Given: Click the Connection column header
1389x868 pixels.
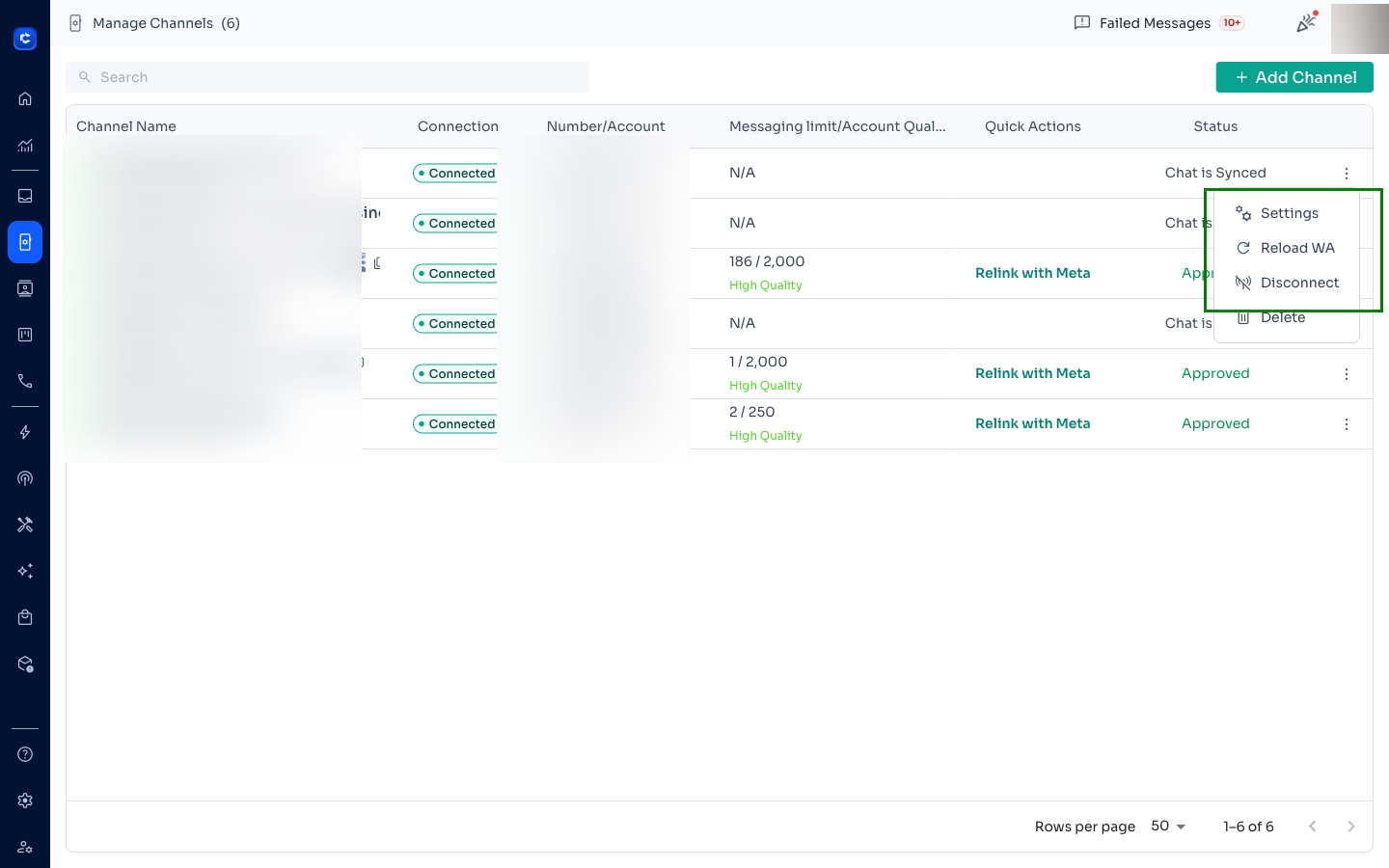Looking at the screenshot, I should (x=458, y=126).
